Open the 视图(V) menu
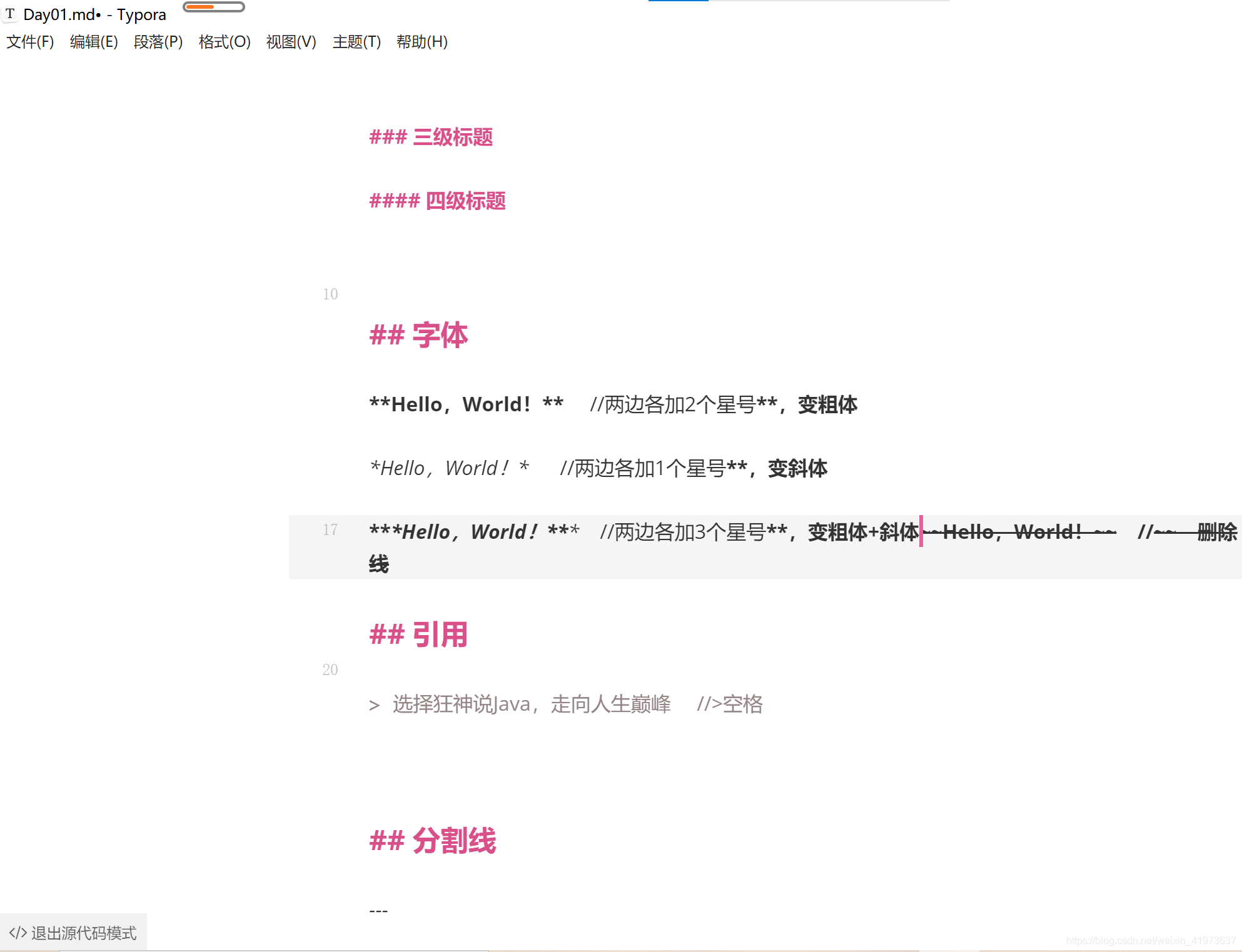Image resolution: width=1242 pixels, height=952 pixels. point(290,42)
